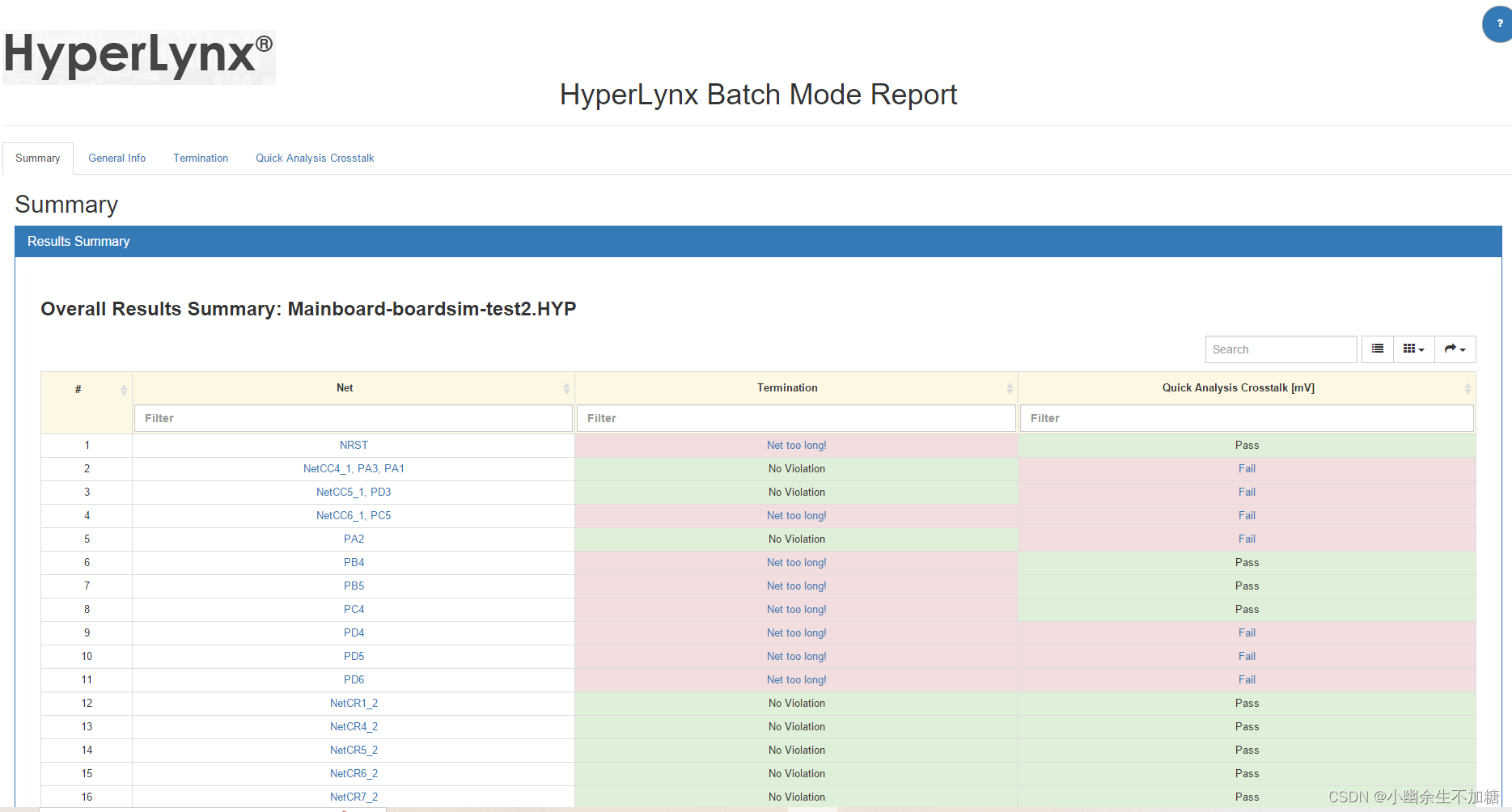Open the export arrow dropdown
Image resolution: width=1512 pixels, height=812 pixels.
pyautogui.click(x=1455, y=349)
